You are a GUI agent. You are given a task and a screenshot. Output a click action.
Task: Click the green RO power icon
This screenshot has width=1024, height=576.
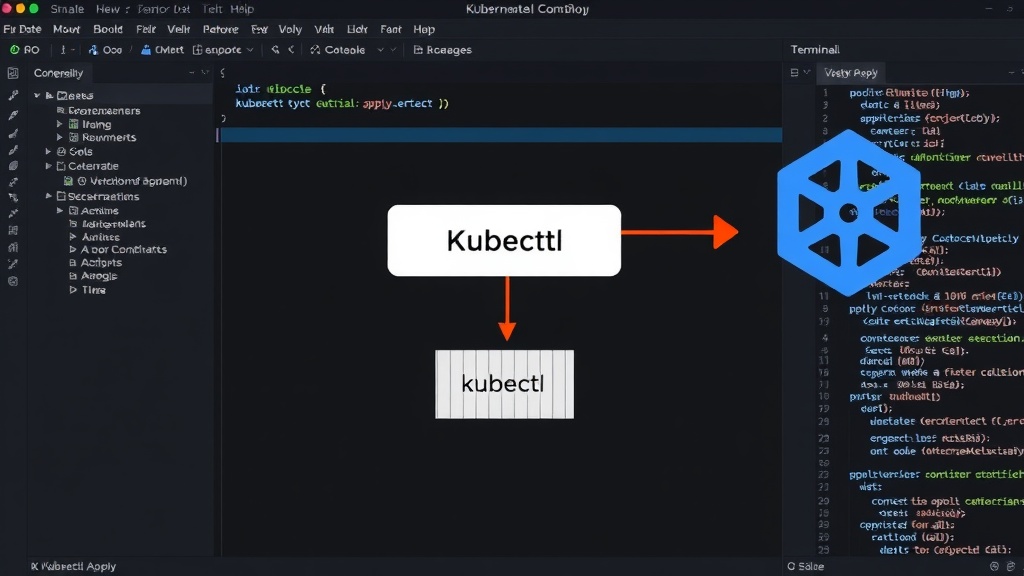pyautogui.click(x=14, y=50)
